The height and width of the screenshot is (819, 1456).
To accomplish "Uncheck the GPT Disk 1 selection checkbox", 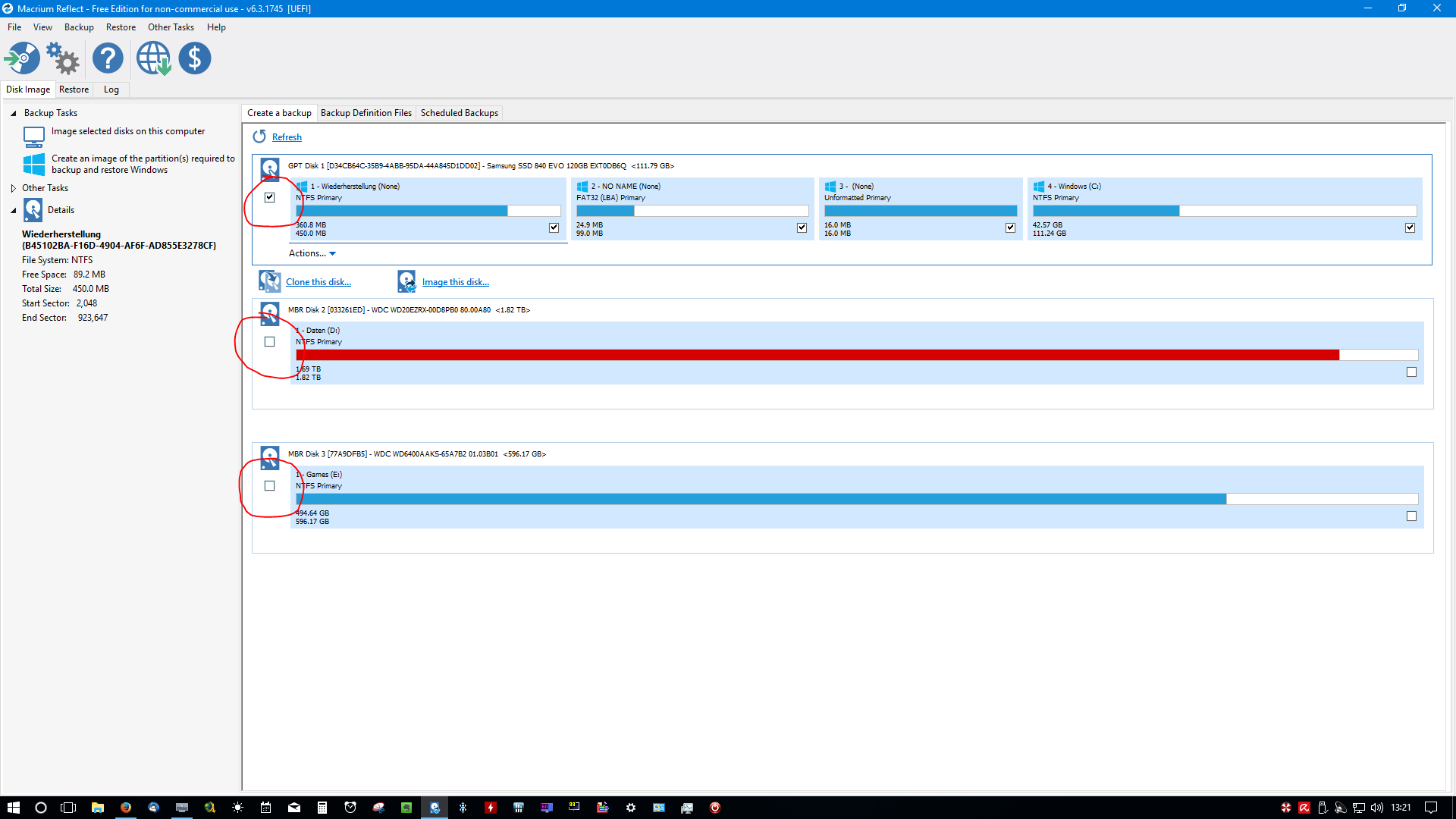I will tap(269, 197).
